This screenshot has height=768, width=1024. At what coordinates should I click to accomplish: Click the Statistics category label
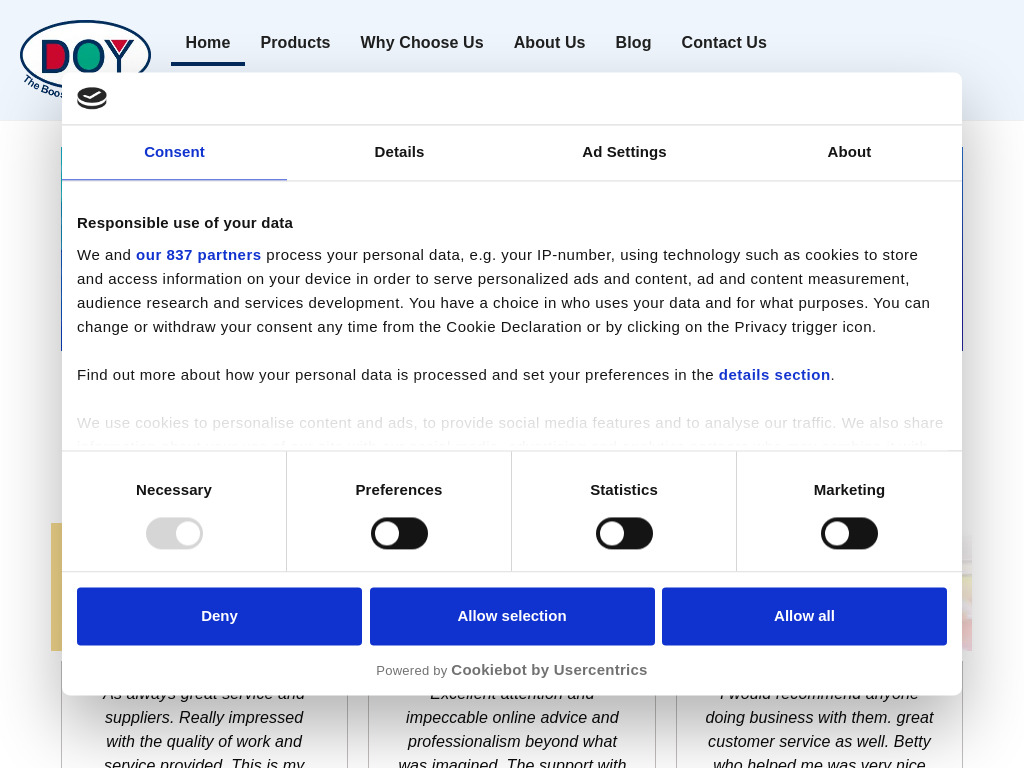(x=624, y=490)
